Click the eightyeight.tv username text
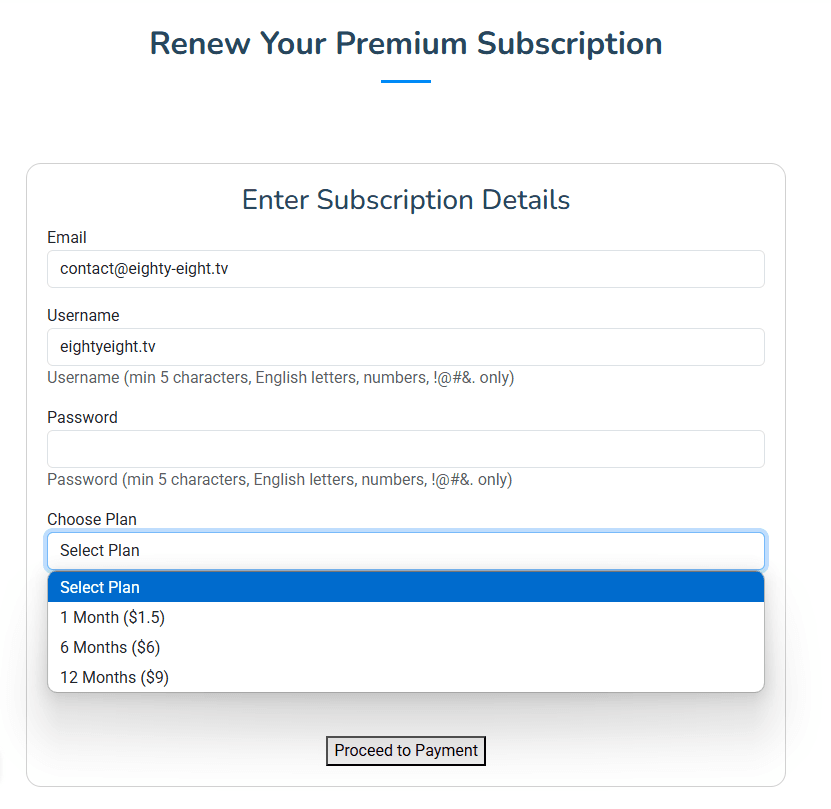 point(108,347)
